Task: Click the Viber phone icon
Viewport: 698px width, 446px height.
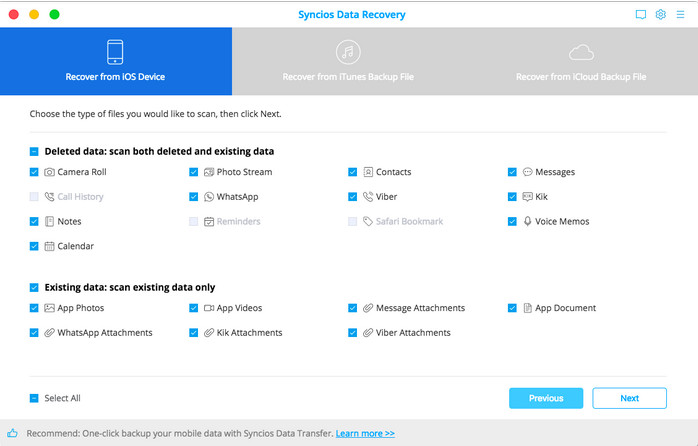Action: pyautogui.click(x=368, y=197)
